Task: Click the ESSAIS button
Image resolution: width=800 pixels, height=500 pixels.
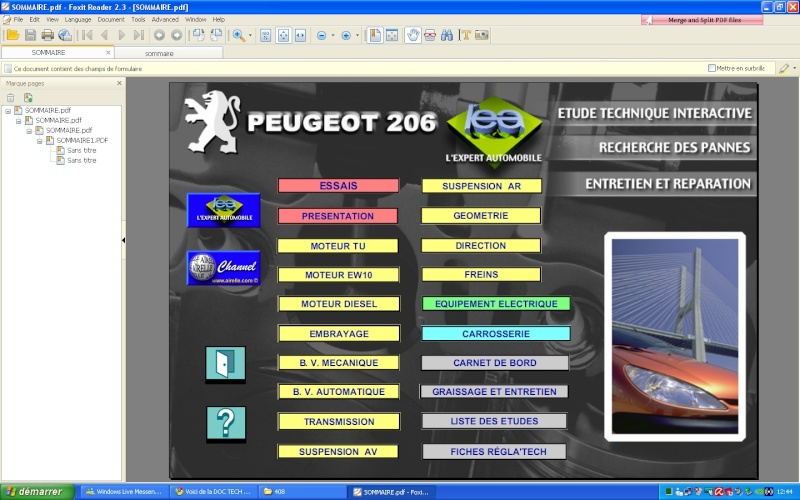Action: (x=338, y=186)
